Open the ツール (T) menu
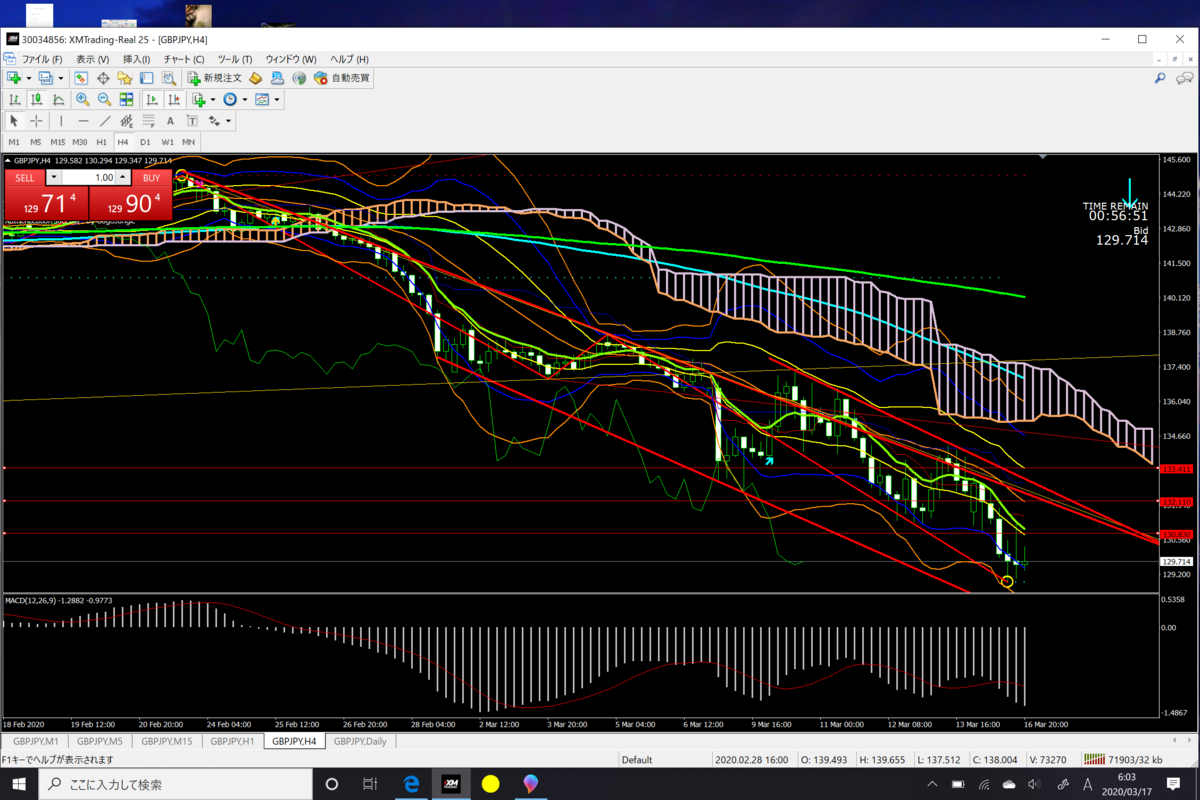1200x800 pixels. coord(235,59)
